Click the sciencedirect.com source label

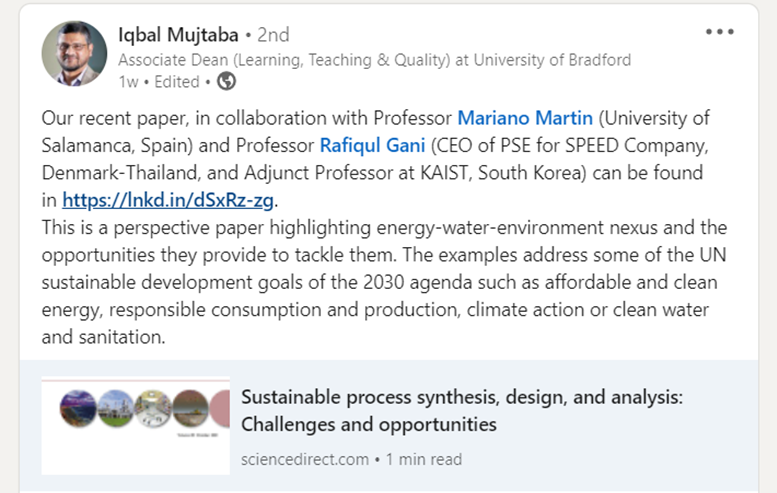pyautogui.click(x=305, y=459)
